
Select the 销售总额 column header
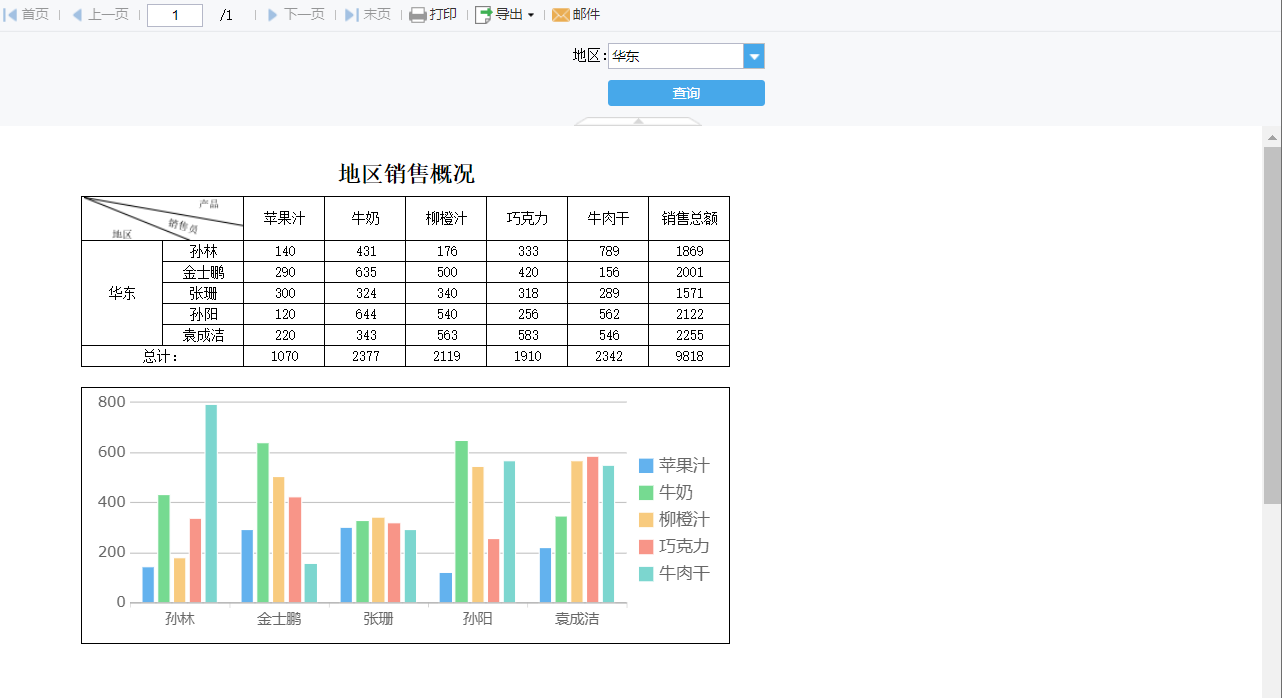coord(689,218)
